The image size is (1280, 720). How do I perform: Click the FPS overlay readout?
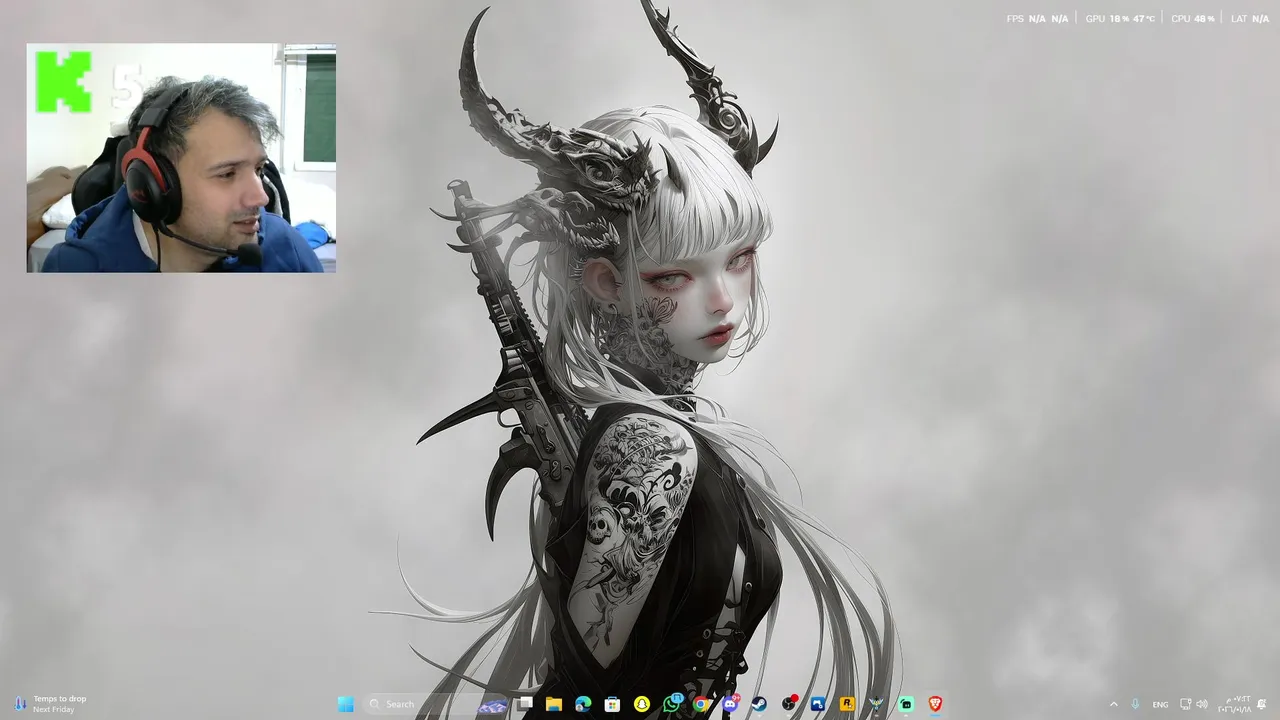[x=1037, y=19]
